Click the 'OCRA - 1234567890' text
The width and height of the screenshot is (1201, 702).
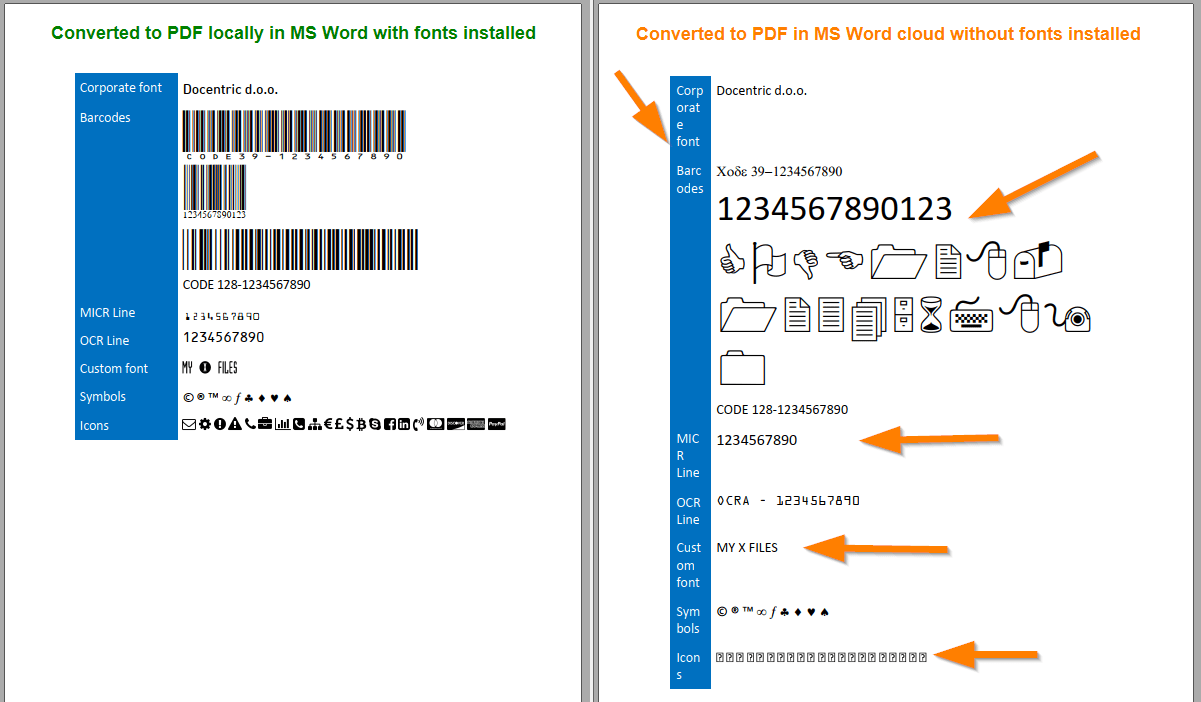(788, 501)
